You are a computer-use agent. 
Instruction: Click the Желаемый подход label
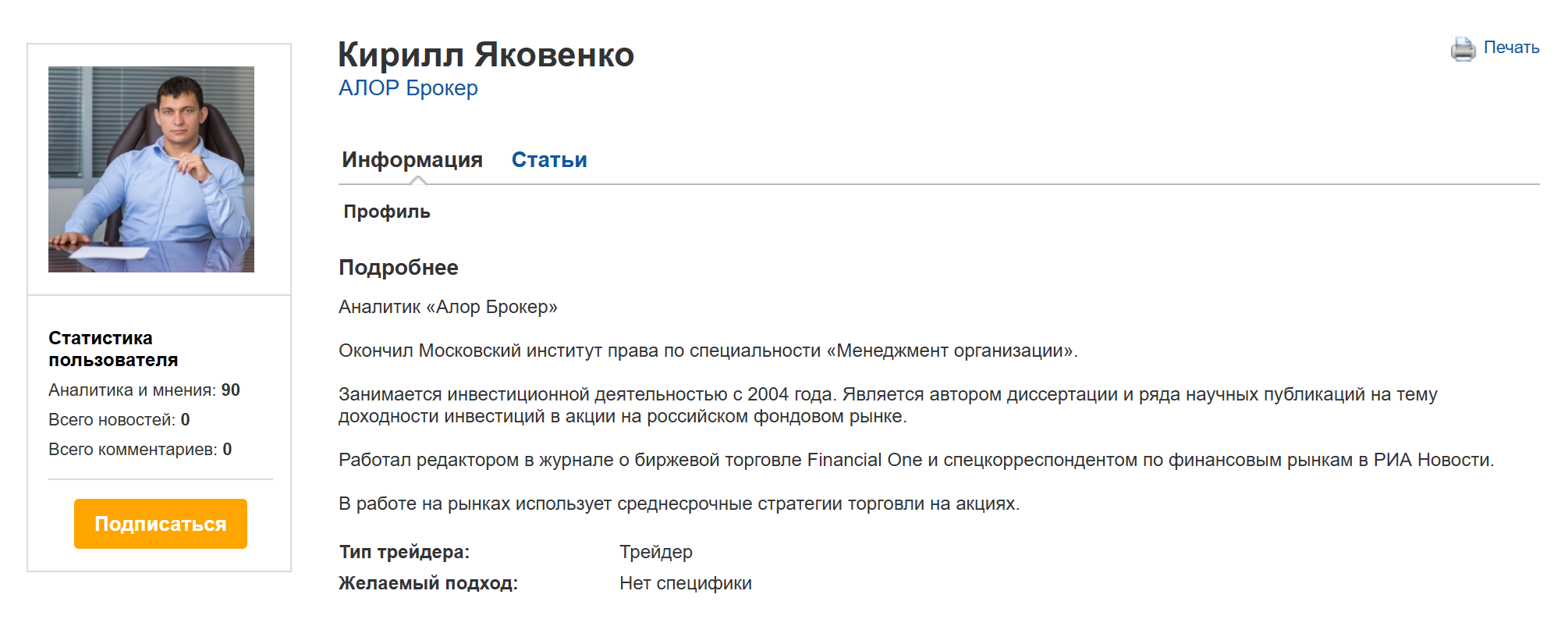click(428, 583)
